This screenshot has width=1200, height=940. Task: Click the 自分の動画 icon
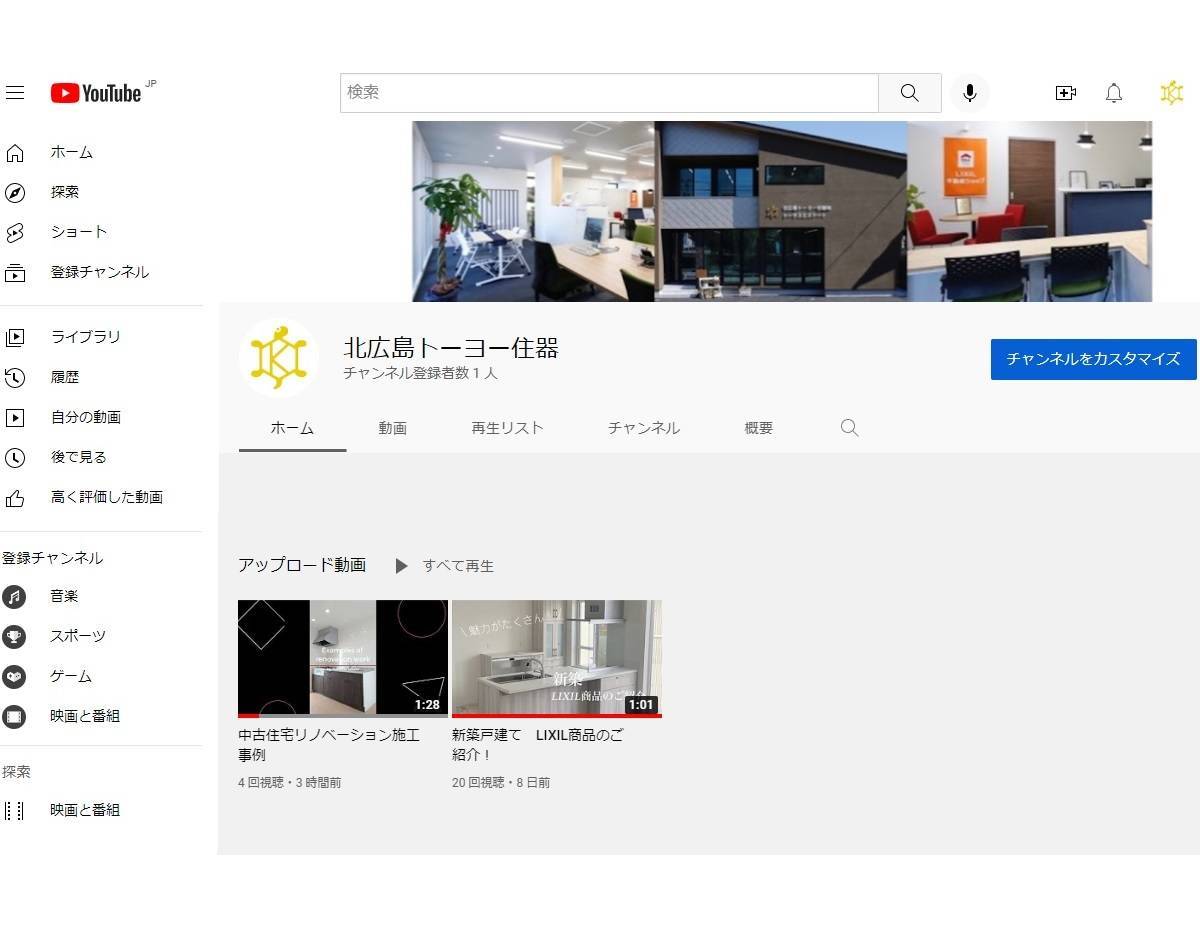[15, 417]
